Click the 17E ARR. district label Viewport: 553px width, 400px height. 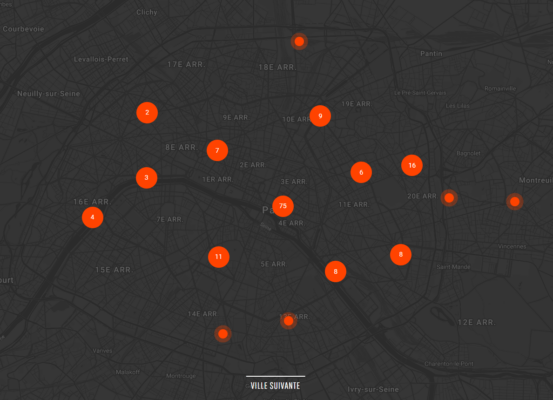click(x=186, y=65)
